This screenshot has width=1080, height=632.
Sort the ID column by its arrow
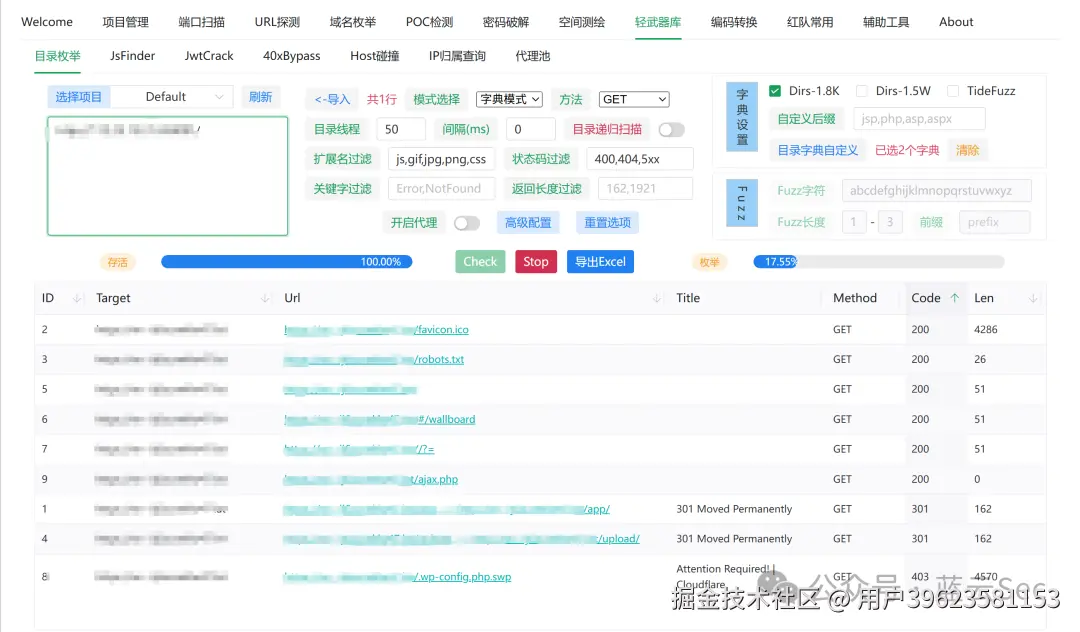pos(76,298)
